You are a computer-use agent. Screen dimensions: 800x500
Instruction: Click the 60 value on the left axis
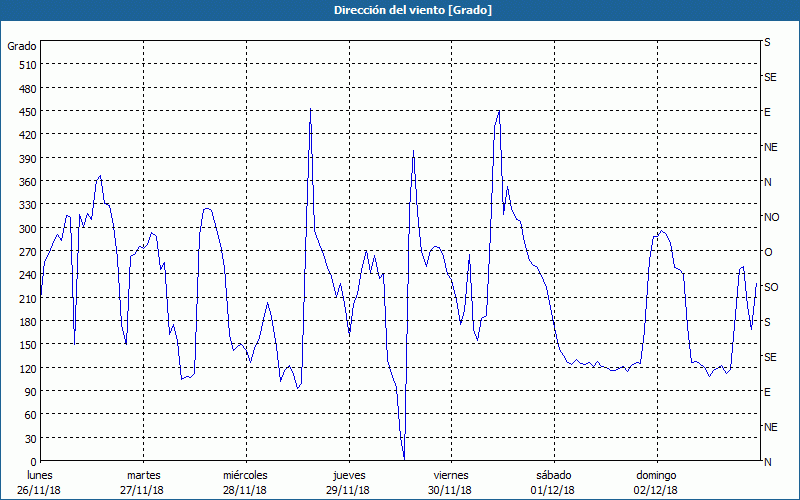(30, 415)
